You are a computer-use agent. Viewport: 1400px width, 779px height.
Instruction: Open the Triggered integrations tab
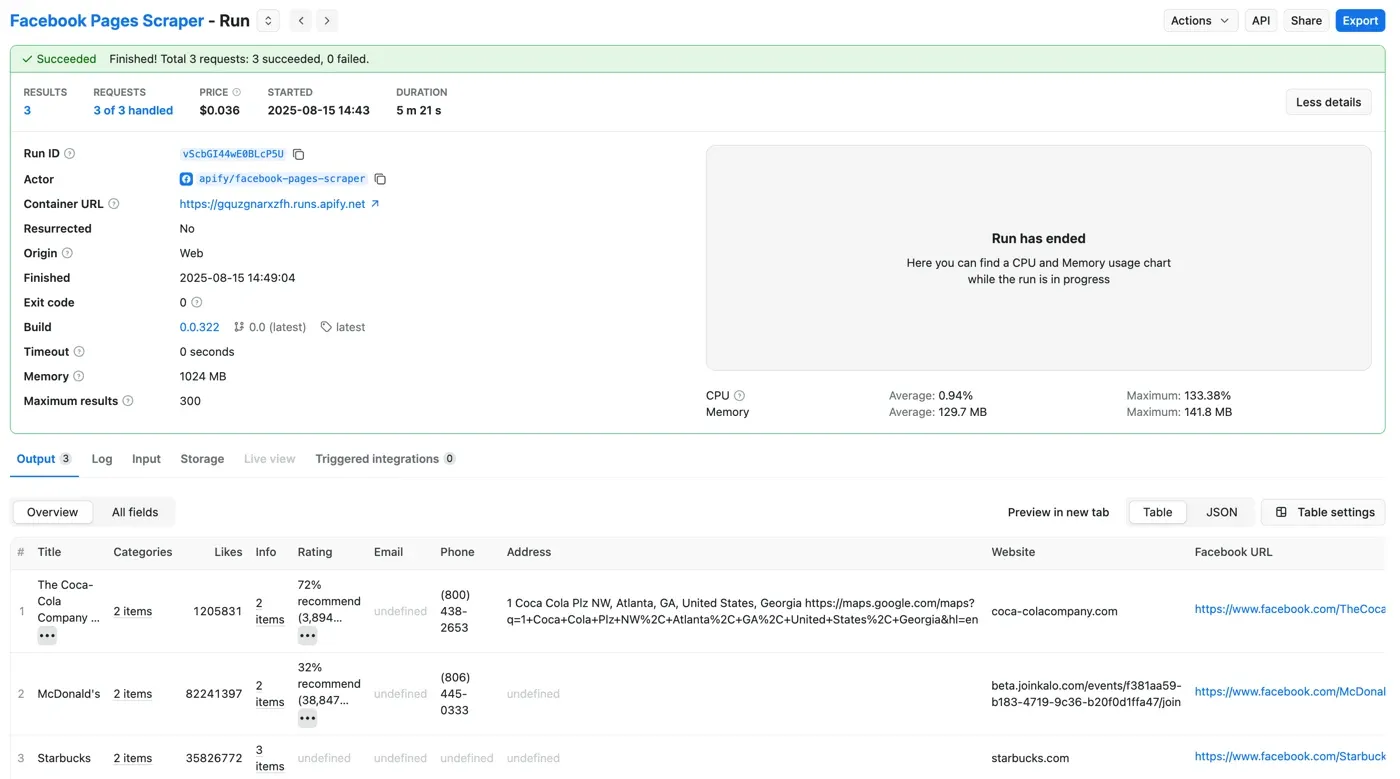[385, 459]
